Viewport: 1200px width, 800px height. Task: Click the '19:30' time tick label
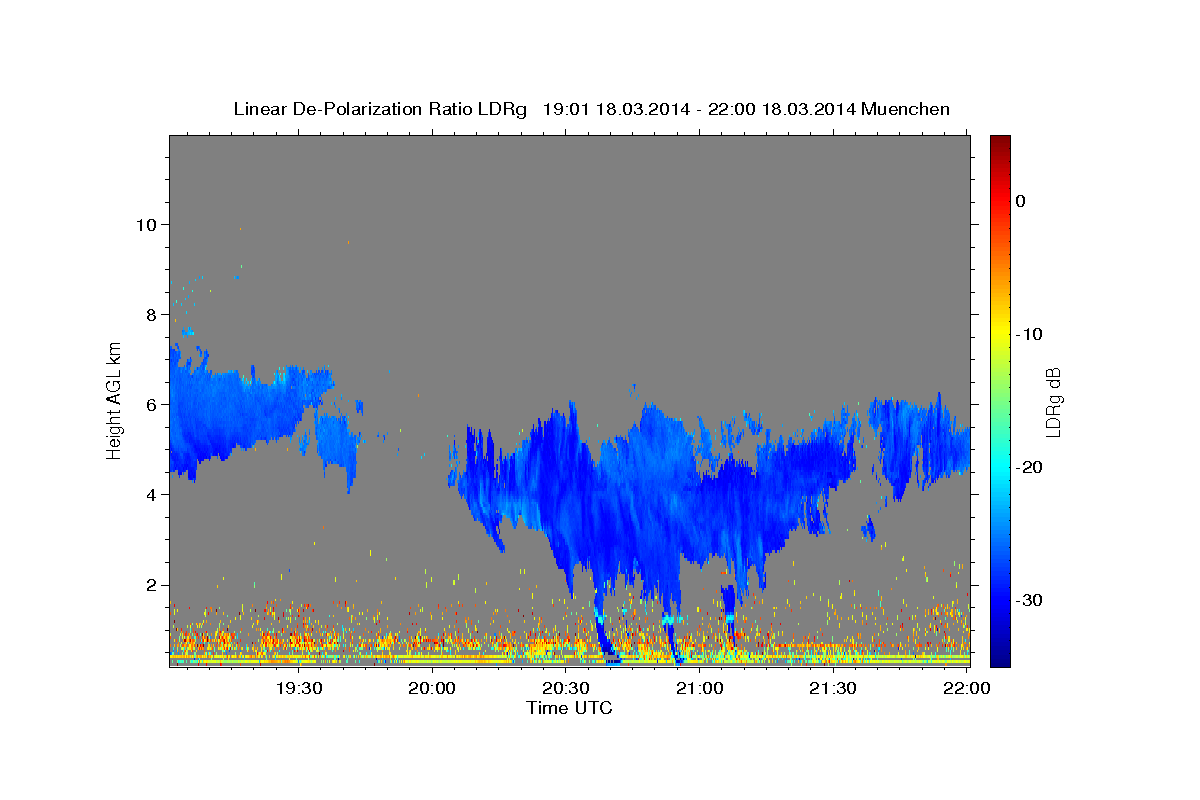299,688
